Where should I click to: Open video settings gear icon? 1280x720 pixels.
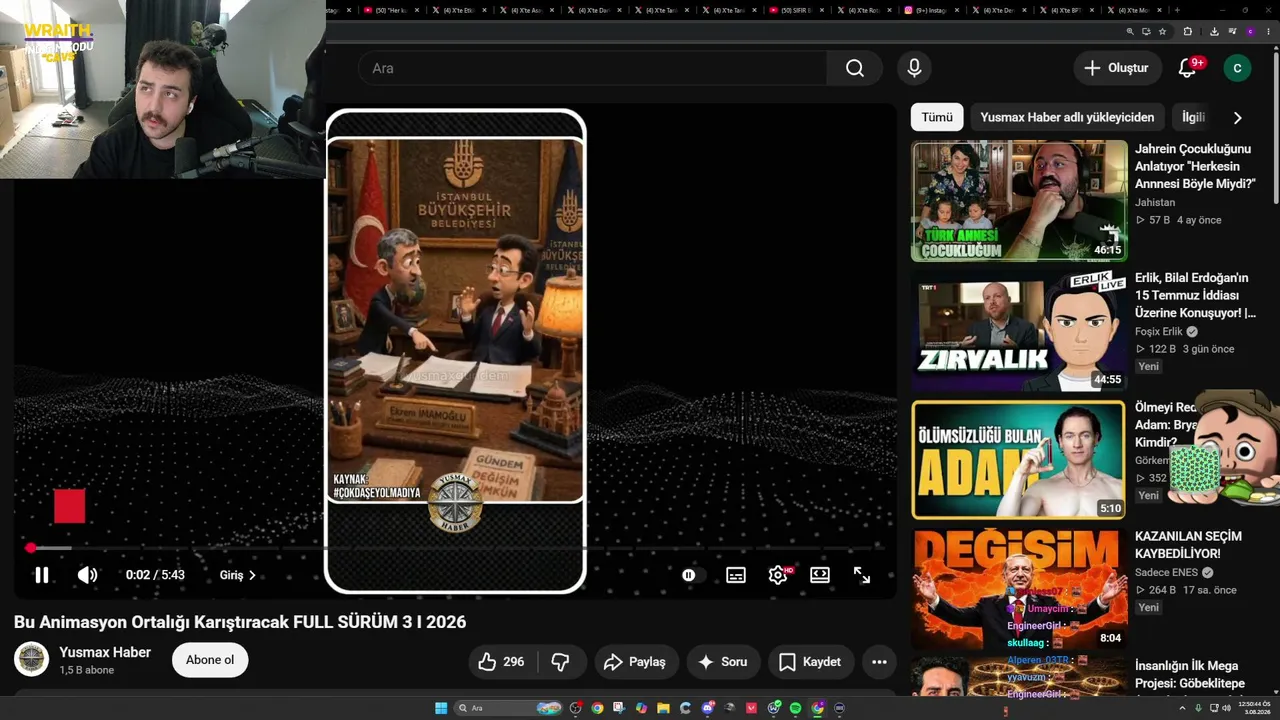click(x=778, y=575)
